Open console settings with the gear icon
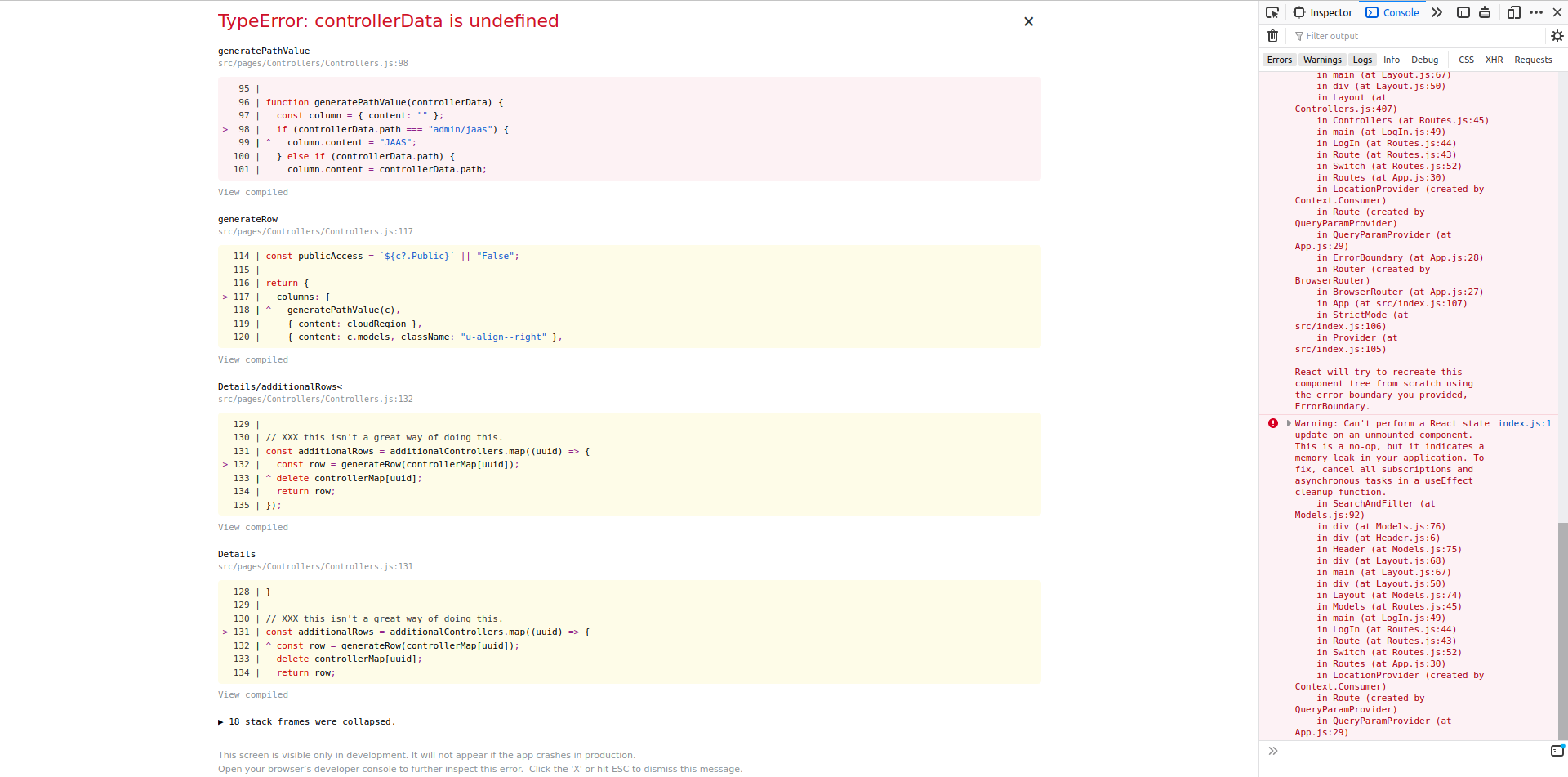 tap(1557, 36)
